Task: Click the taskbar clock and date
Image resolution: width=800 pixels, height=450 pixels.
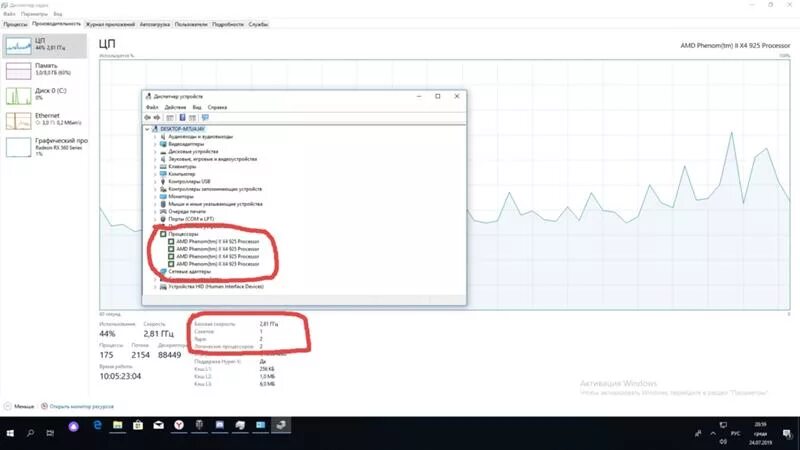Action: tap(761, 433)
